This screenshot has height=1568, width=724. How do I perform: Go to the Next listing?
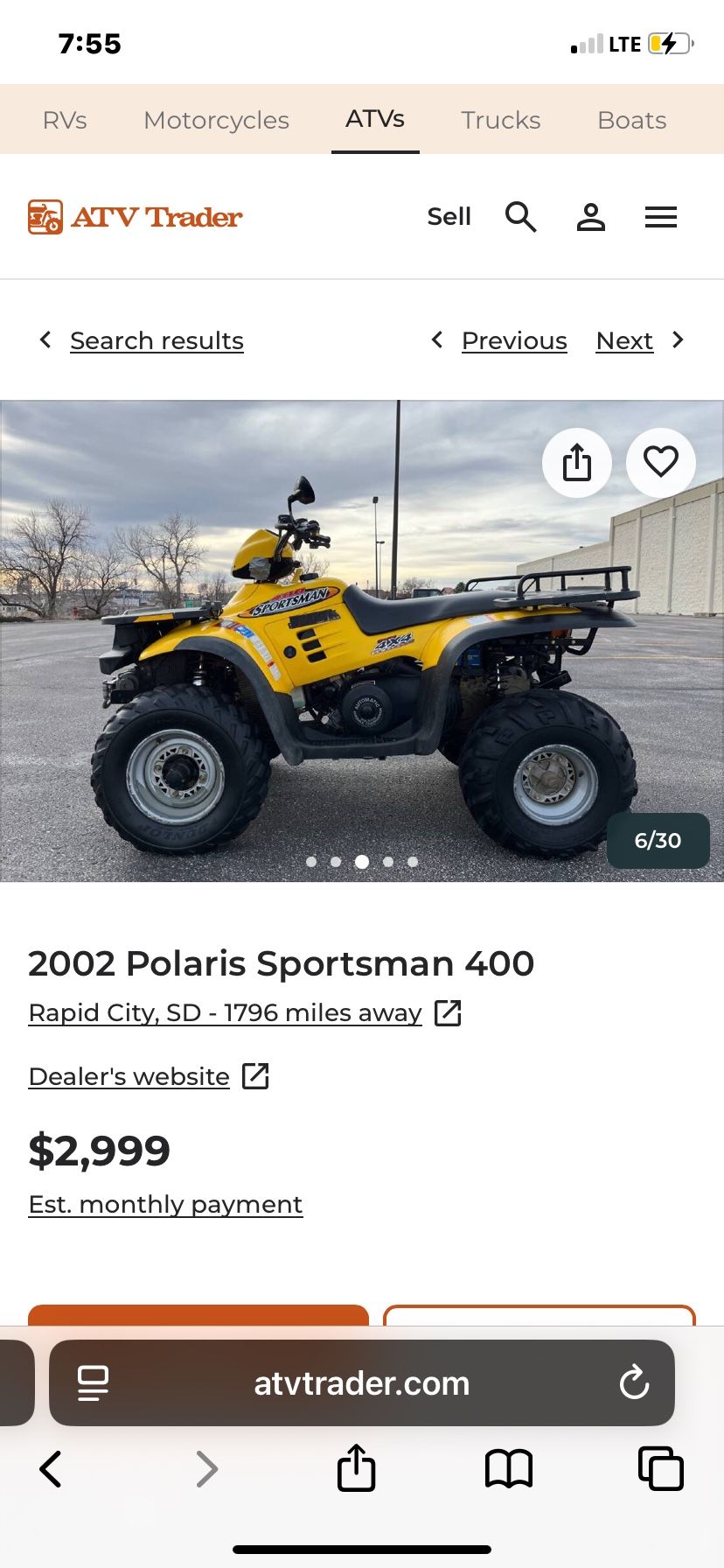point(624,340)
